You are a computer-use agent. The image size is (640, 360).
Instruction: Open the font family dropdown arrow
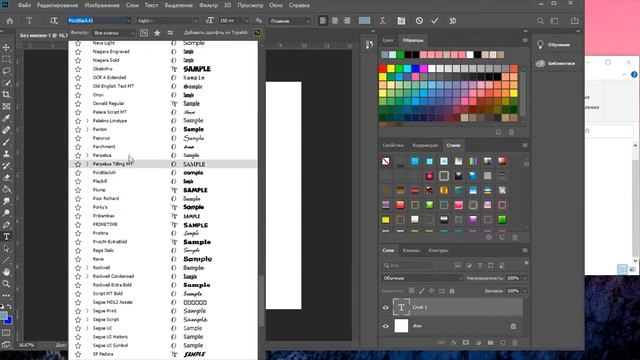pos(128,20)
